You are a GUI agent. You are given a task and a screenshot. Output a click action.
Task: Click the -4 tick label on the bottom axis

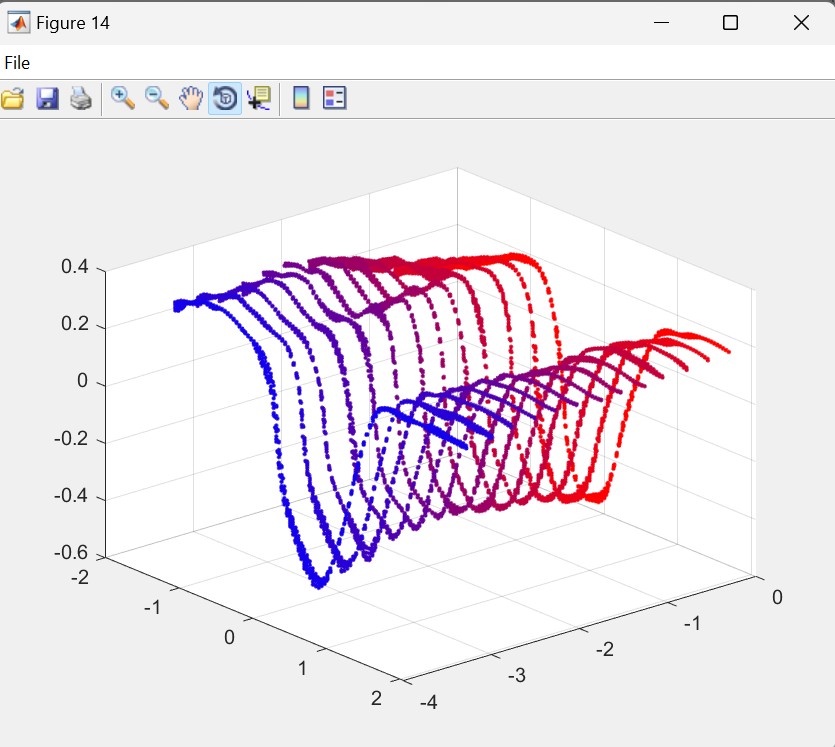click(428, 702)
